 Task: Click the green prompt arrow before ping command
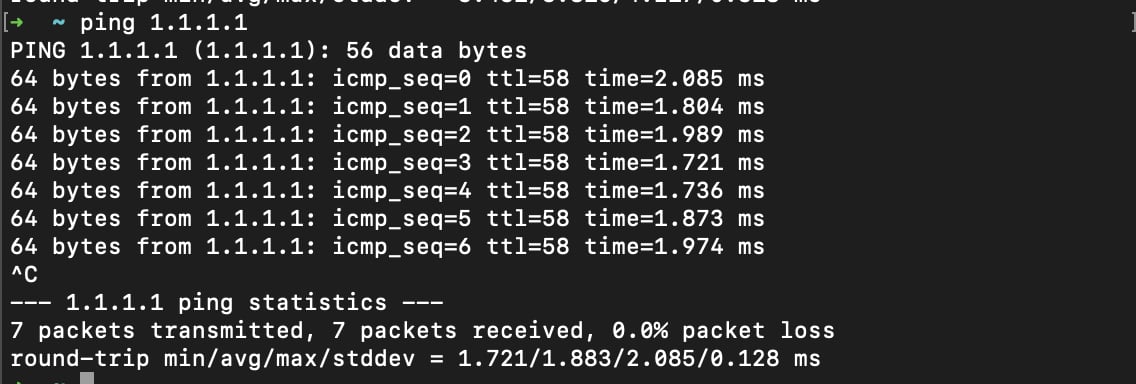[x=17, y=23]
